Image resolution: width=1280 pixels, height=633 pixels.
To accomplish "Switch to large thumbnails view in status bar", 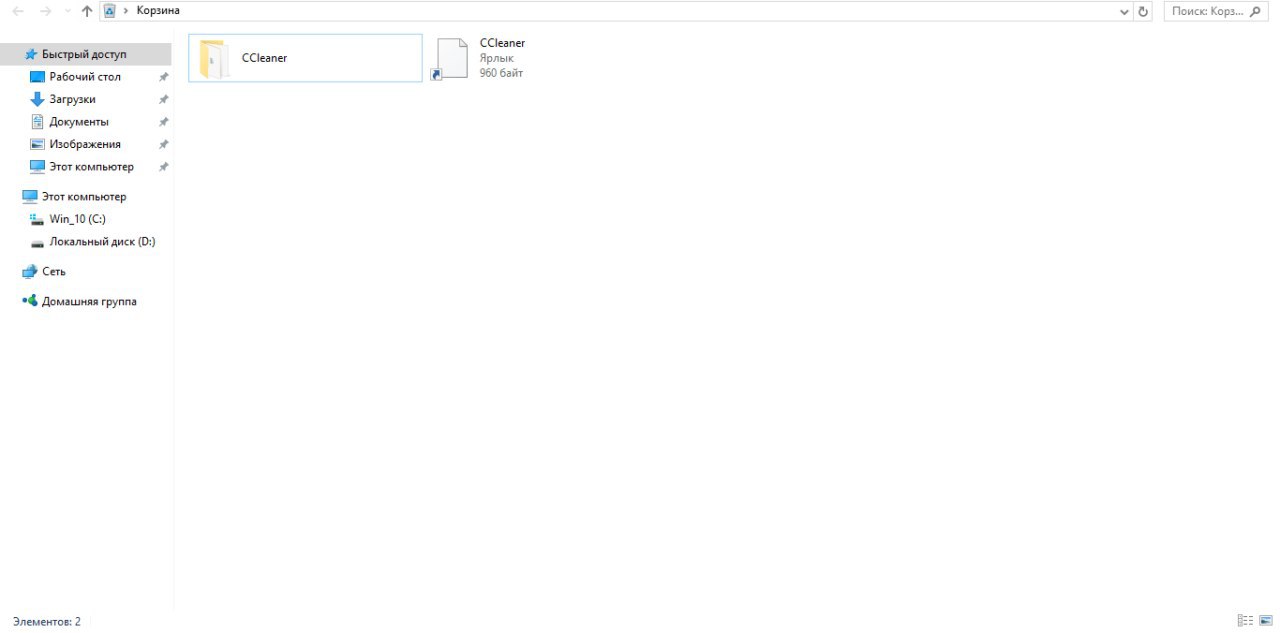I will (1265, 621).
